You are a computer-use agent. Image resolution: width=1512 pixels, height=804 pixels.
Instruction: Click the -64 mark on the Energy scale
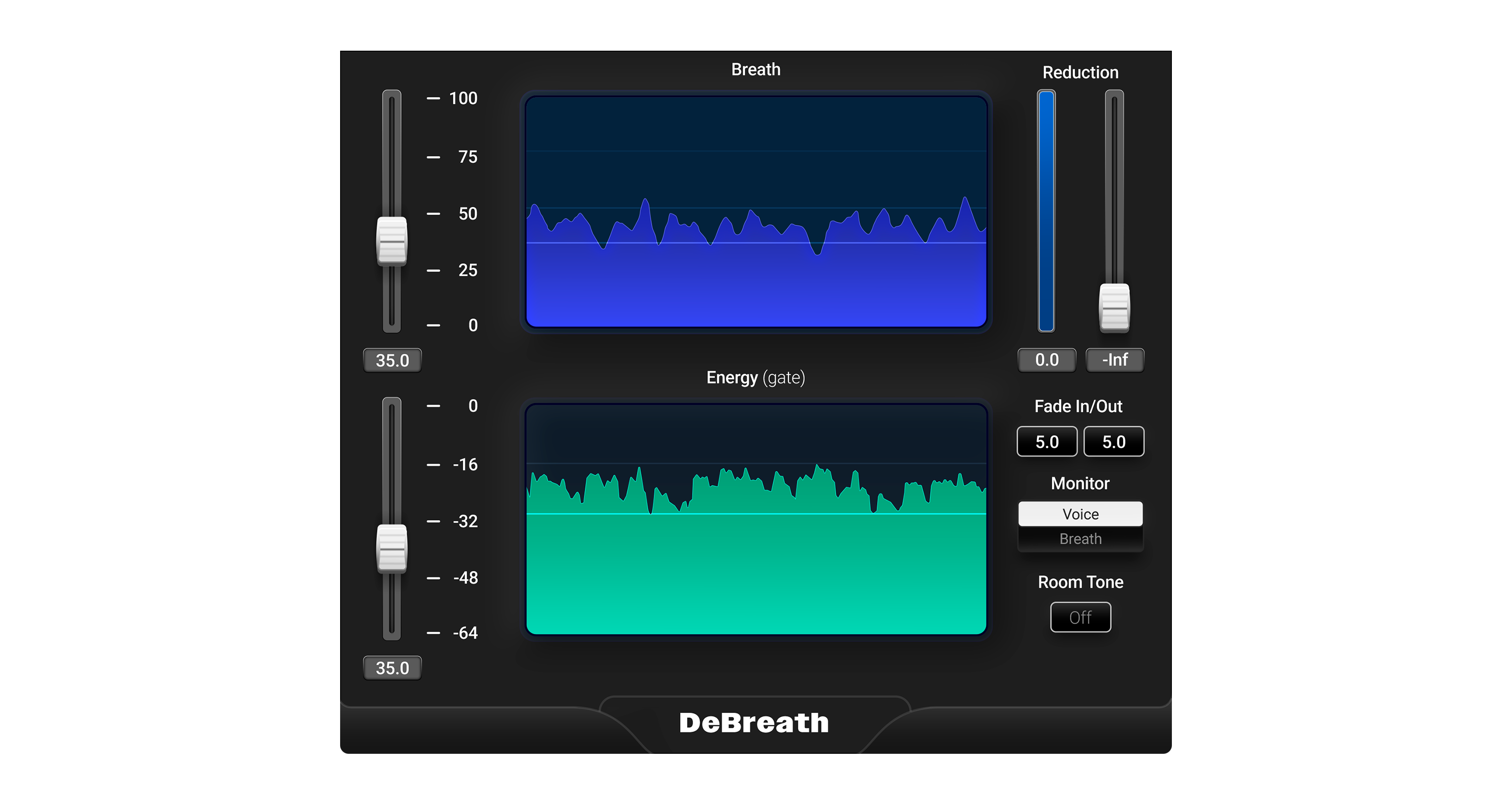click(x=466, y=633)
